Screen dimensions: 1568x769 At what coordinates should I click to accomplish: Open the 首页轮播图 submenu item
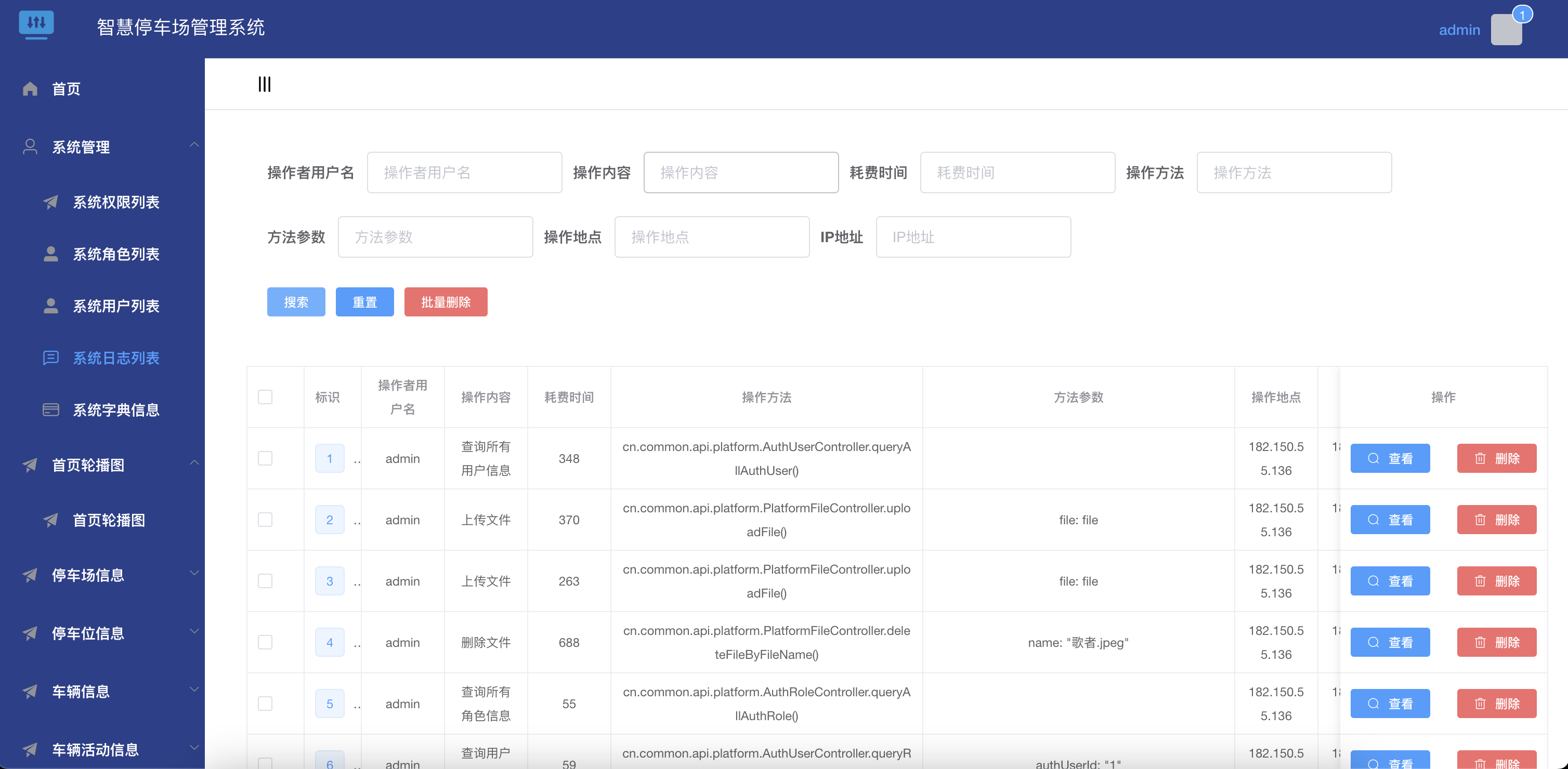click(108, 520)
